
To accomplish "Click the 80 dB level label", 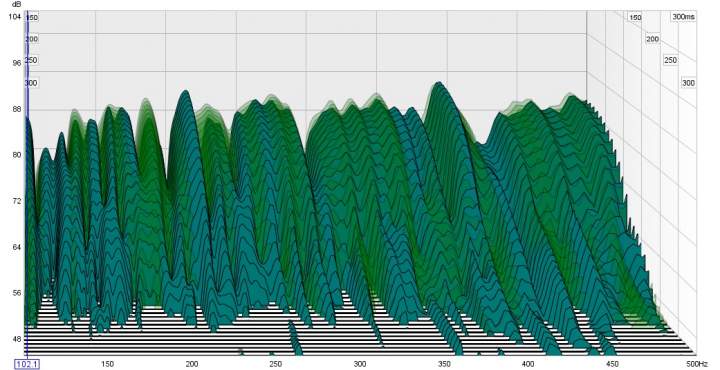I will coord(17,155).
